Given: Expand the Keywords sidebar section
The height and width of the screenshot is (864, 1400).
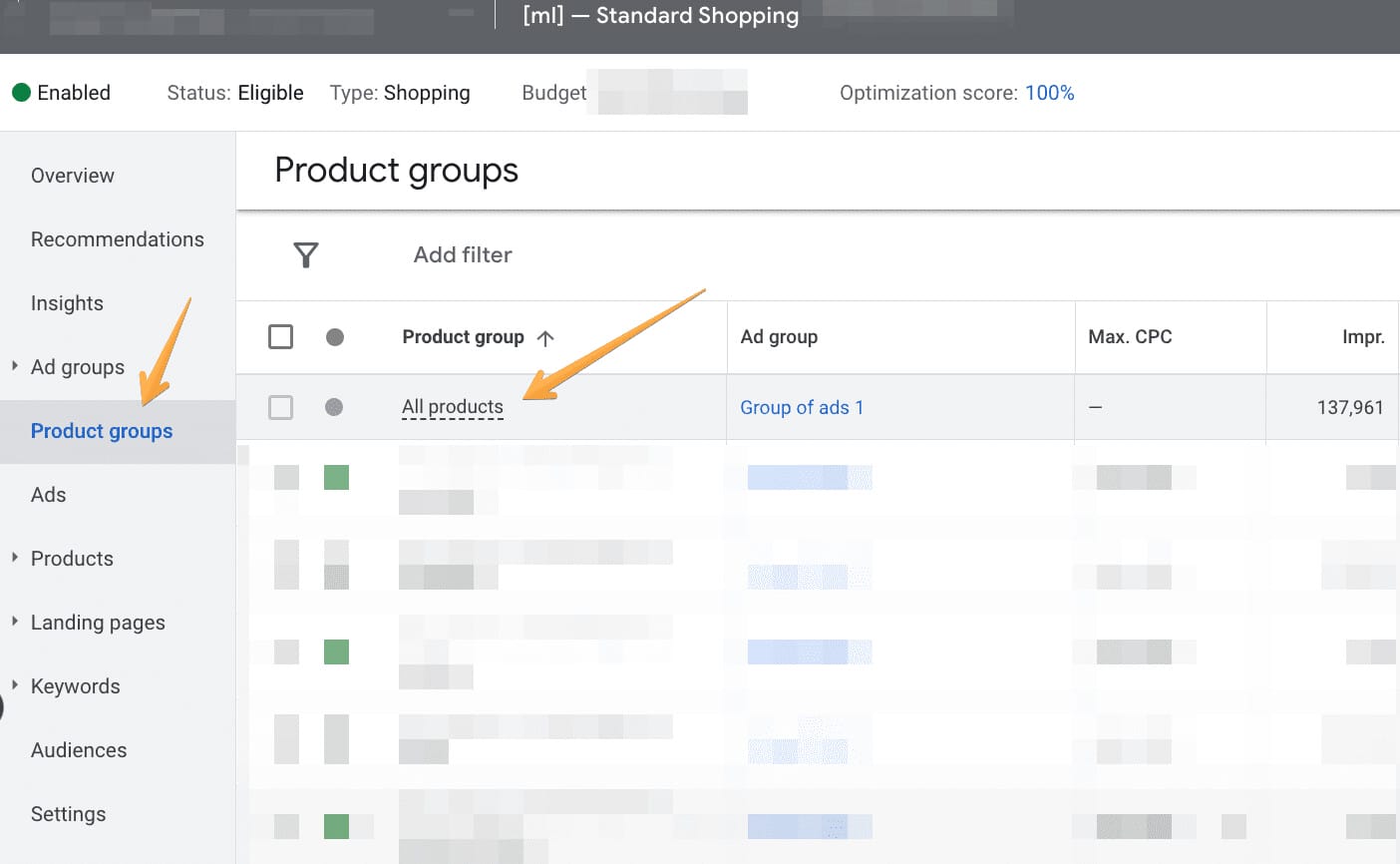Looking at the screenshot, I should tap(15, 685).
